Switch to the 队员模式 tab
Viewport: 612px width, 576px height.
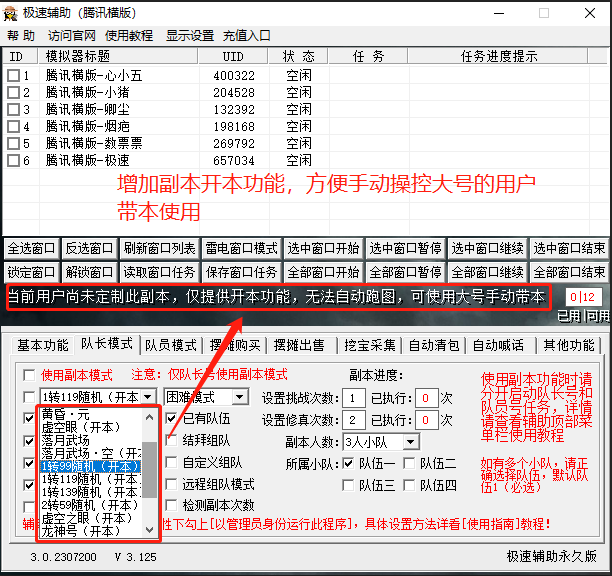[x=171, y=345]
